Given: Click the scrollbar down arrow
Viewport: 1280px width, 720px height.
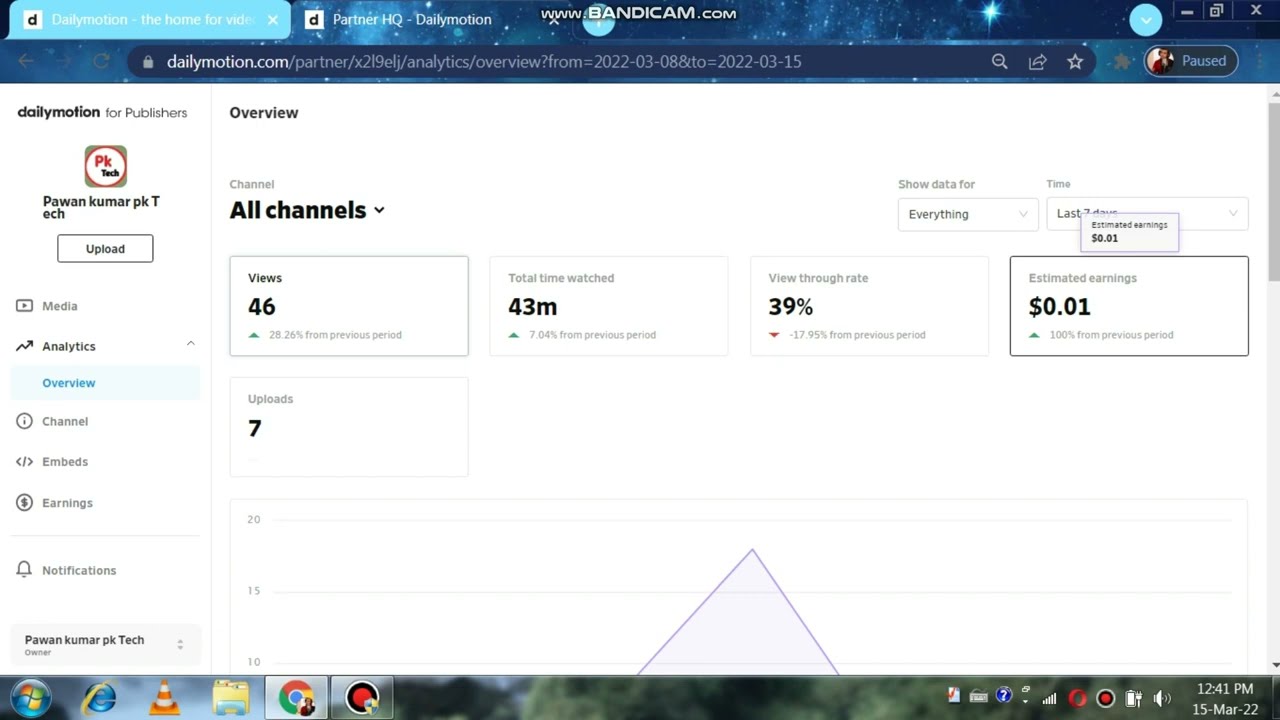Looking at the screenshot, I should pos(1274,665).
